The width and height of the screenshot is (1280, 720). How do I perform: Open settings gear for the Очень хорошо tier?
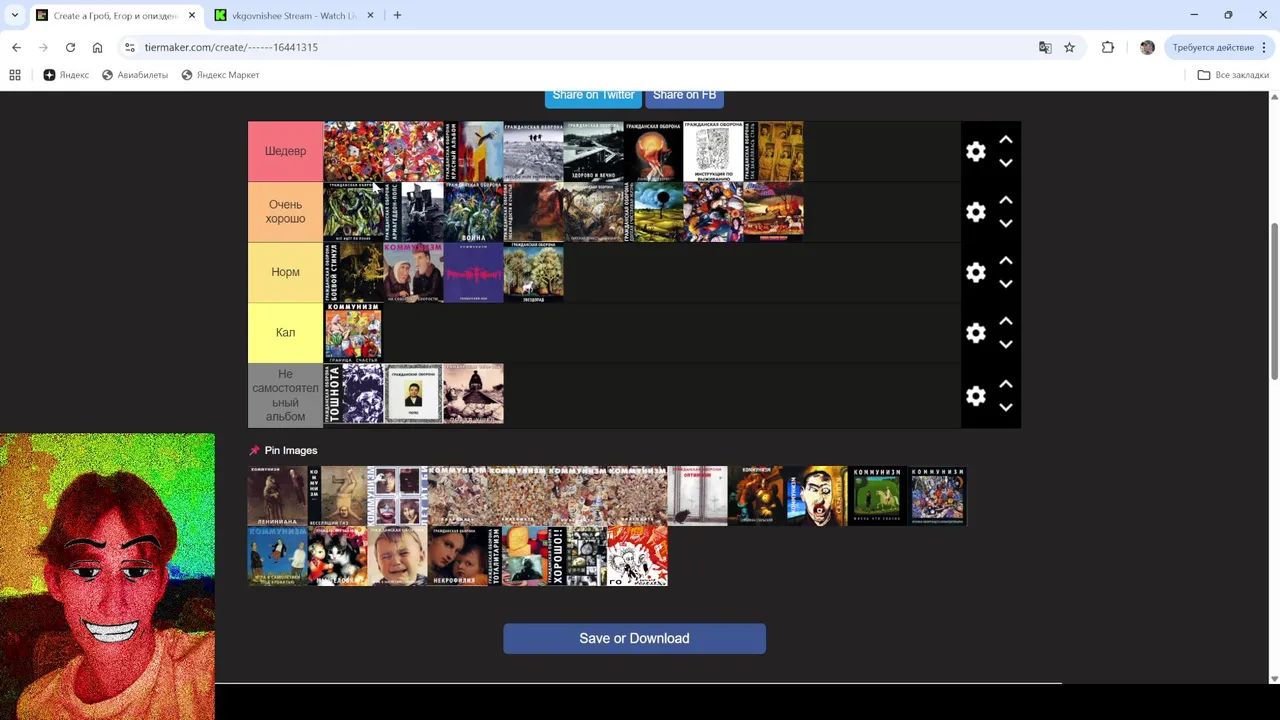tap(976, 212)
